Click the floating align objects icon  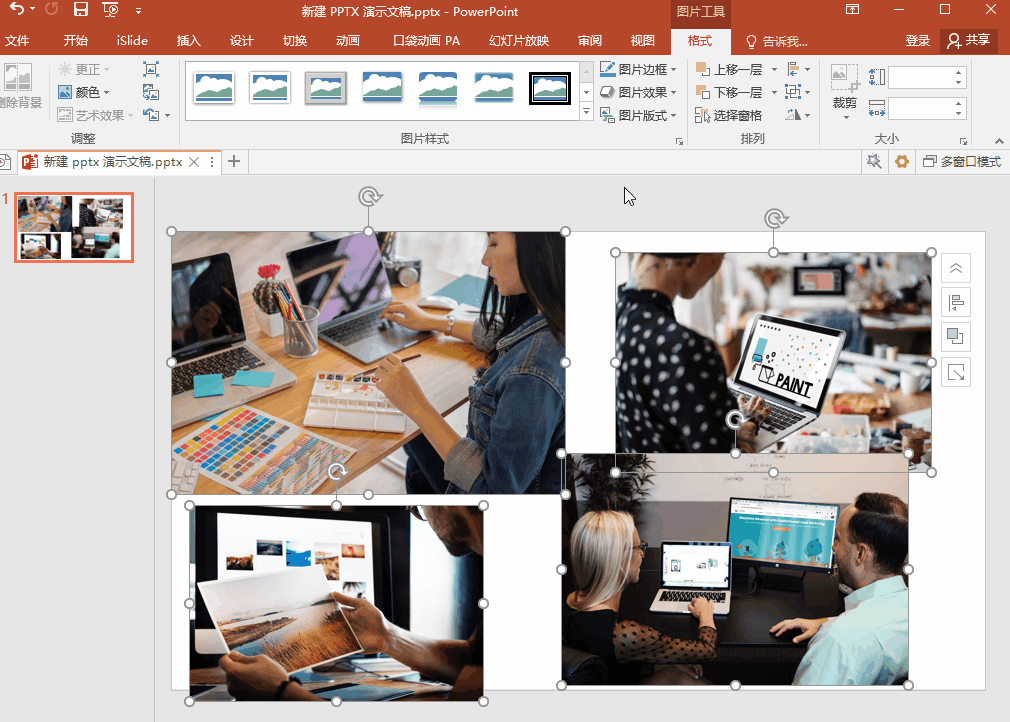click(956, 303)
